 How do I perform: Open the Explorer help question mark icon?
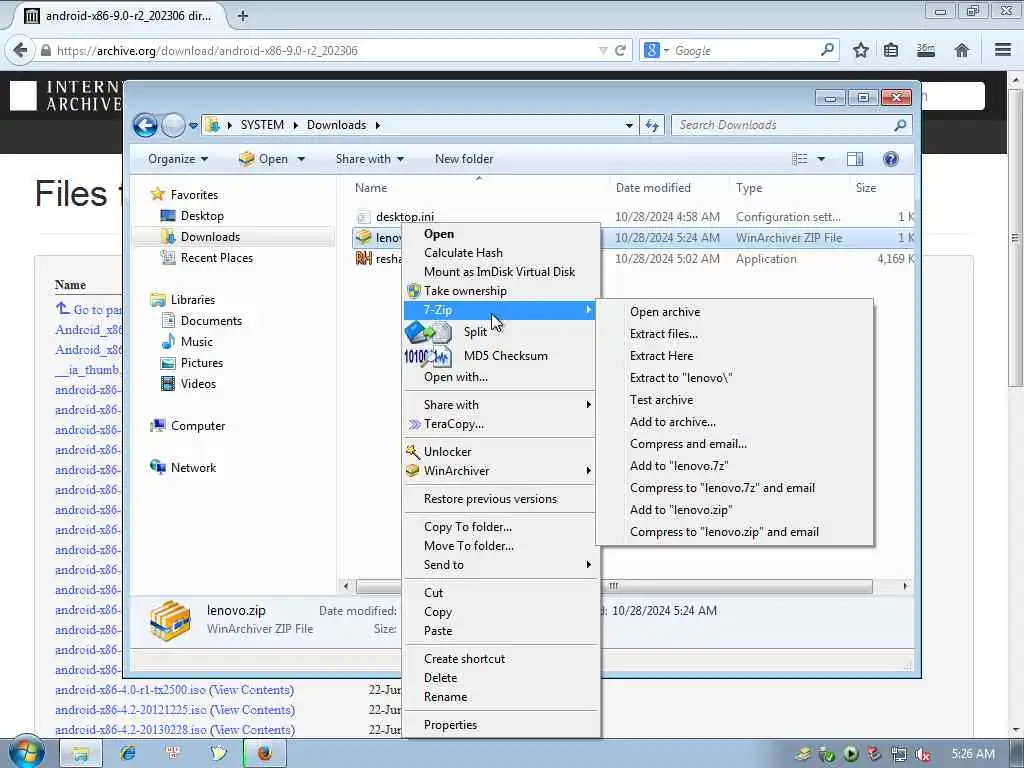click(890, 159)
